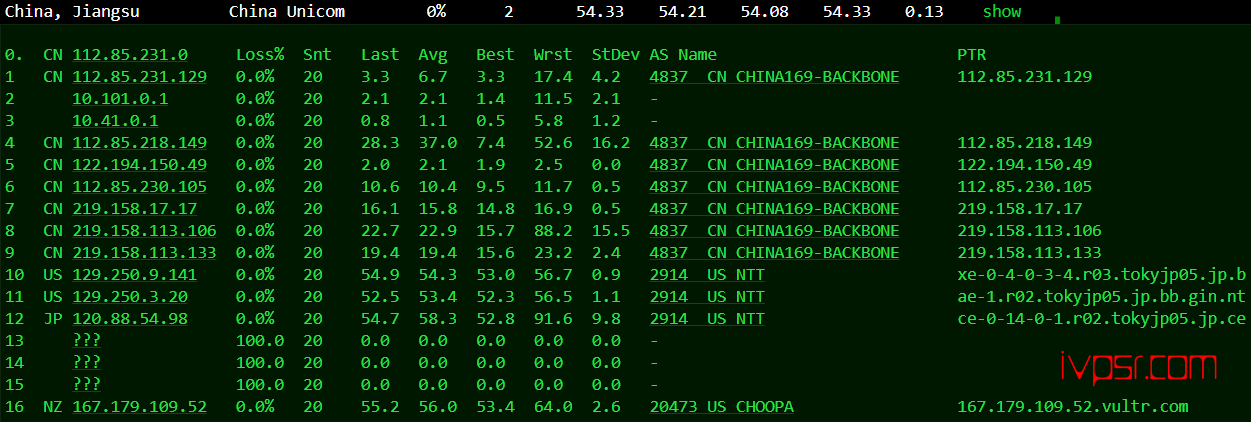Select 'China Unicom' provider text
Image resolution: width=1251 pixels, height=422 pixels.
pyautogui.click(x=287, y=12)
